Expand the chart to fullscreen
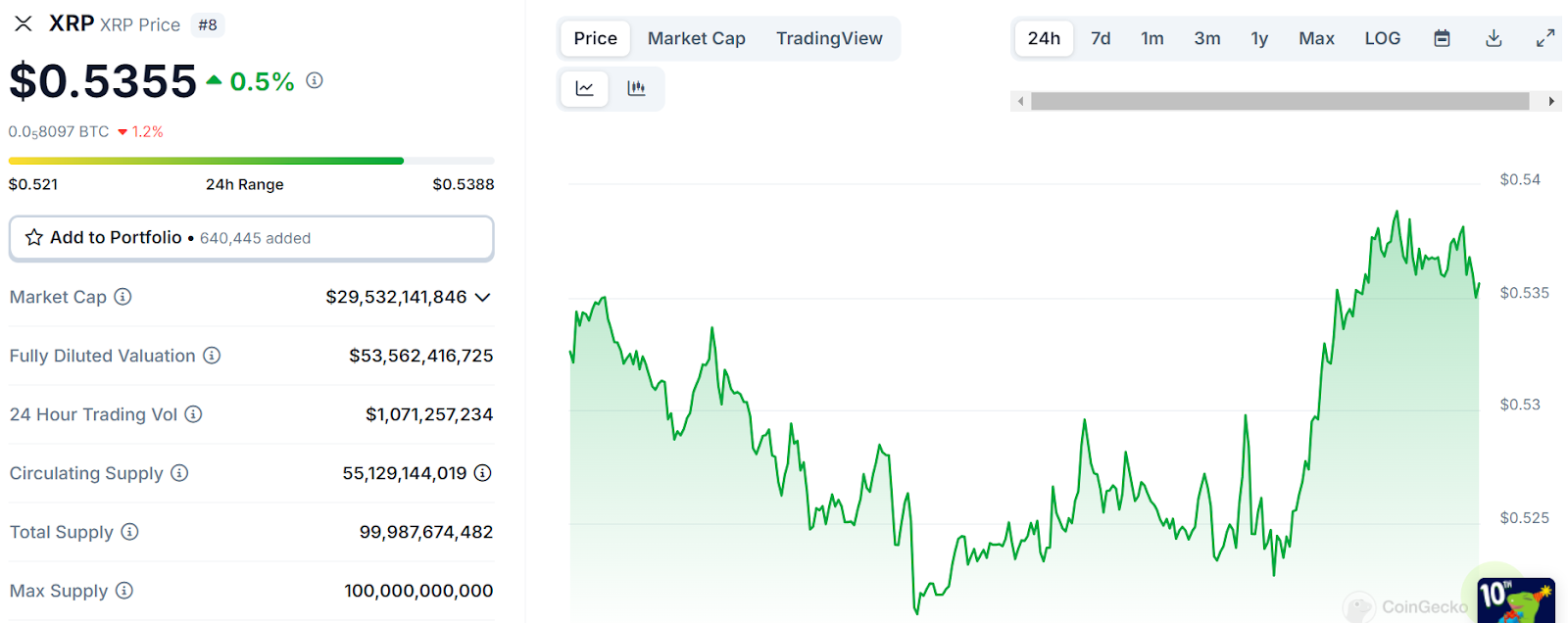1568x623 pixels. pyautogui.click(x=1545, y=38)
